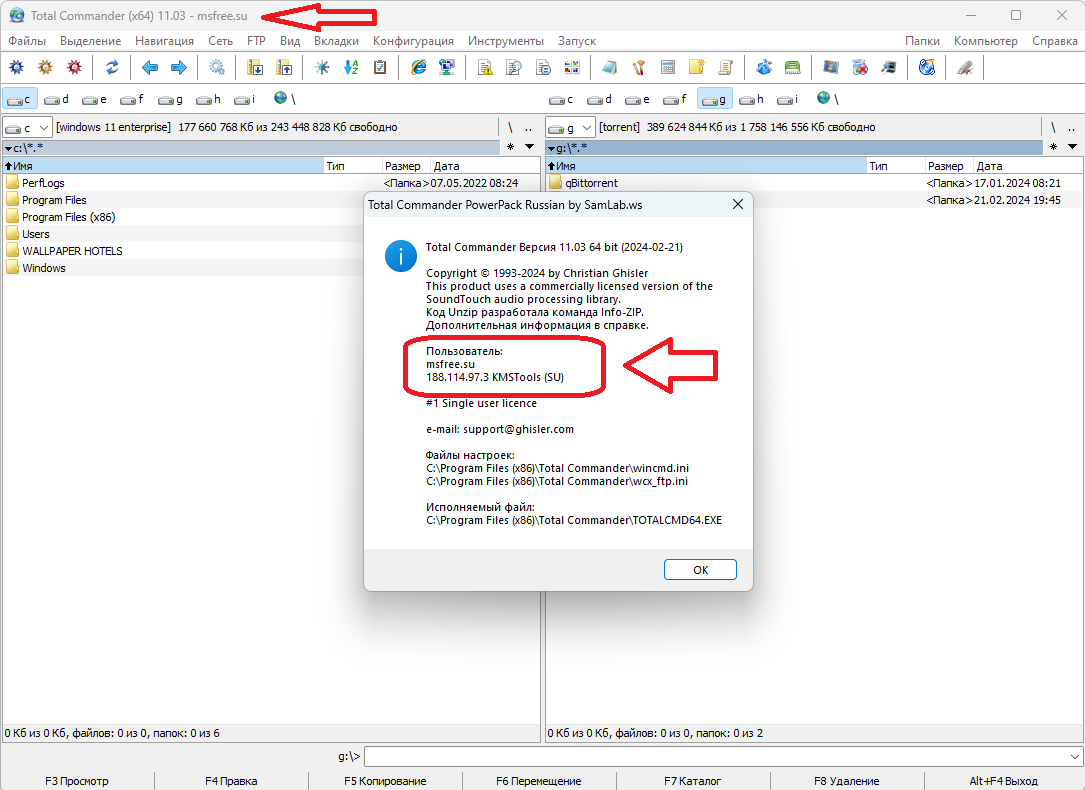Click the A-Z sort toolbar icon

click(x=351, y=67)
